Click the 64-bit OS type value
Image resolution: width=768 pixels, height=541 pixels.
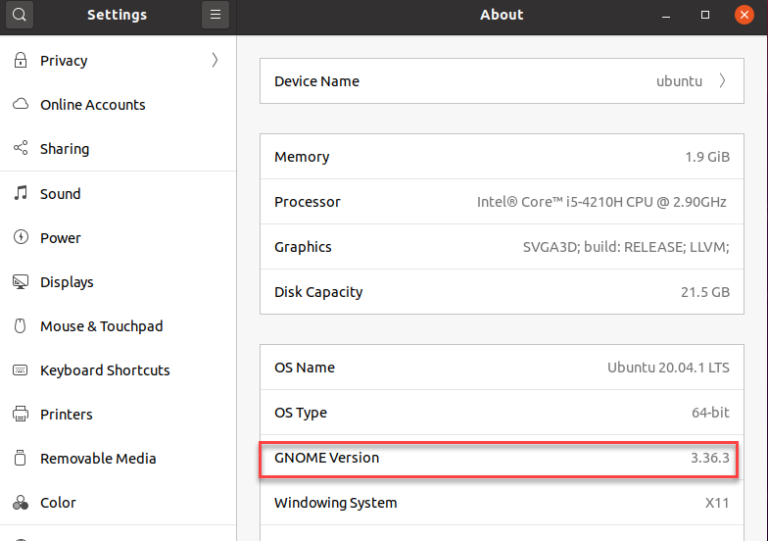(x=710, y=413)
